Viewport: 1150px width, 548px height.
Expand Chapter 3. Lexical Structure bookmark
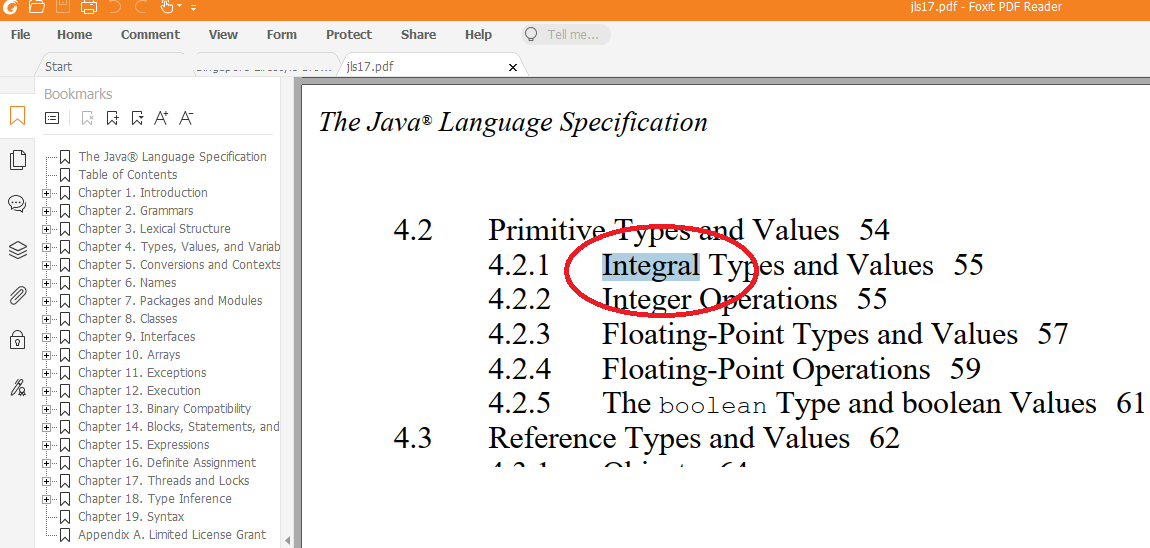click(x=47, y=229)
